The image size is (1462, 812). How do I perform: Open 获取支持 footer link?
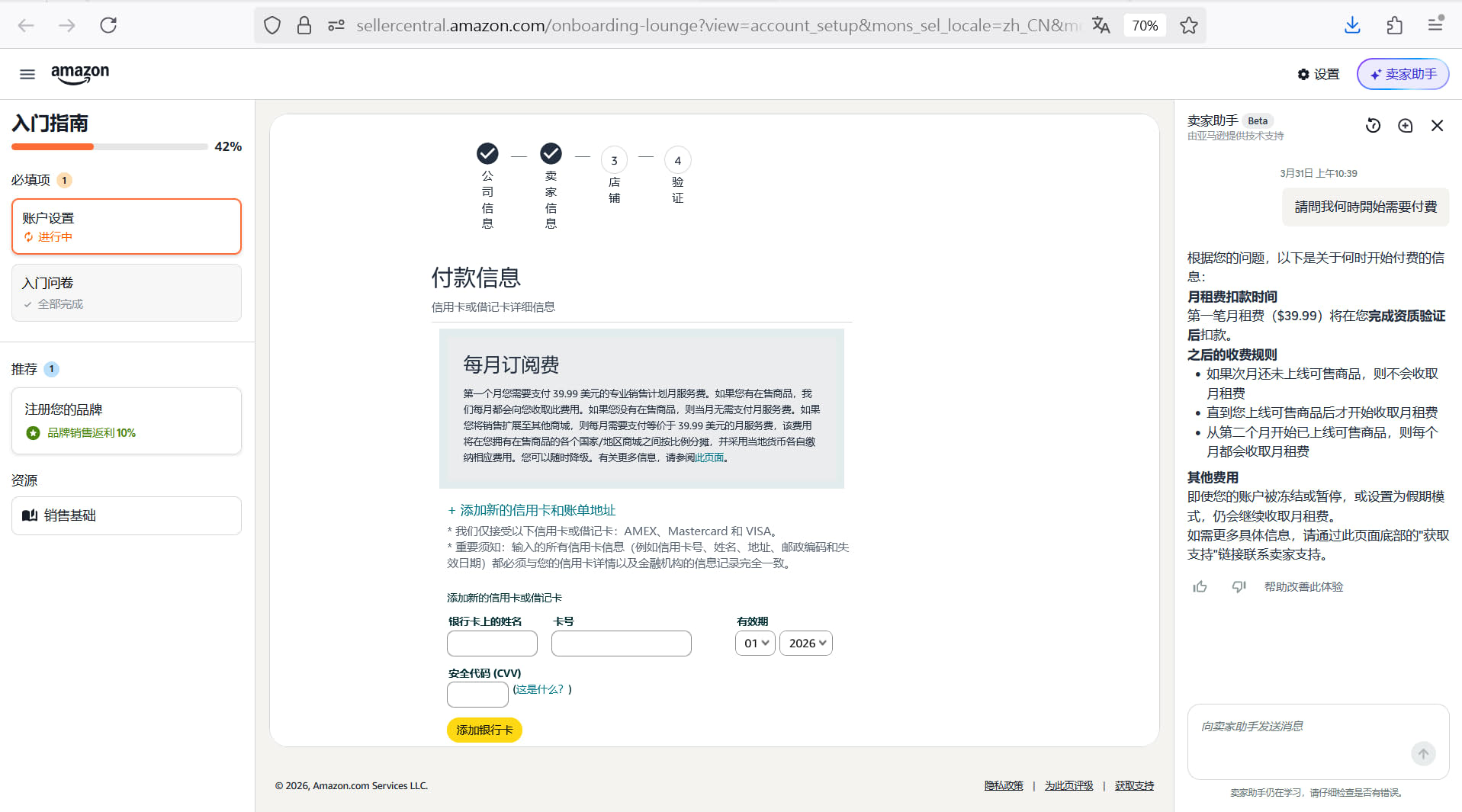[1134, 785]
